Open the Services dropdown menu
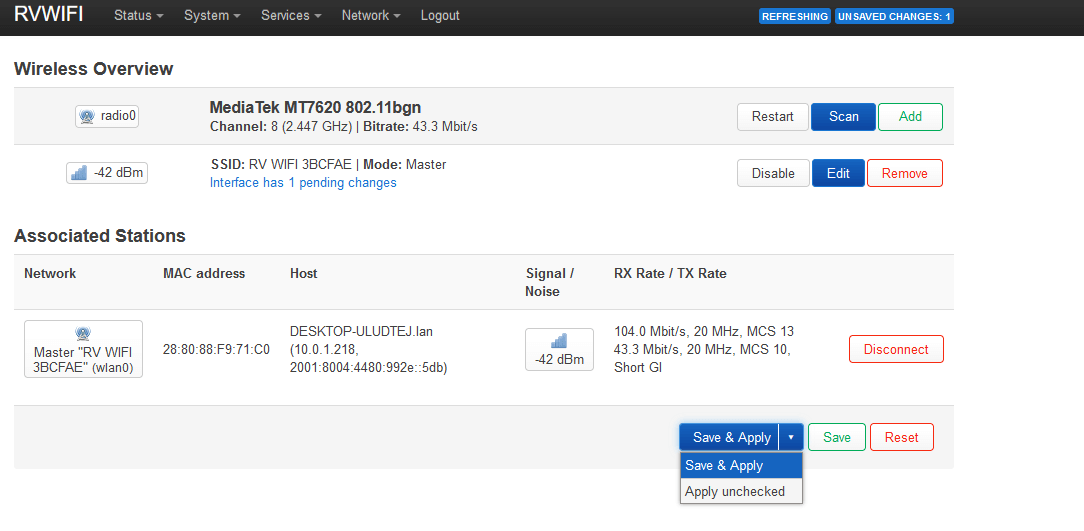This screenshot has height=531, width=1084. 291,16
